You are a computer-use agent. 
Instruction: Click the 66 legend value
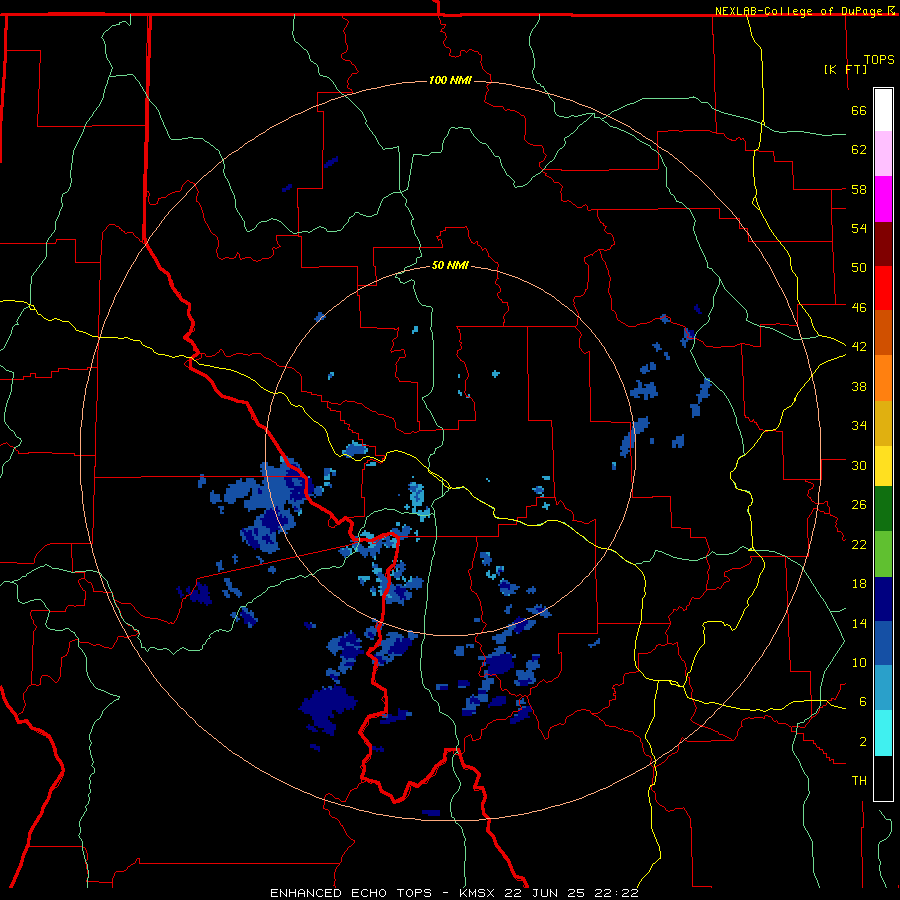[859, 110]
